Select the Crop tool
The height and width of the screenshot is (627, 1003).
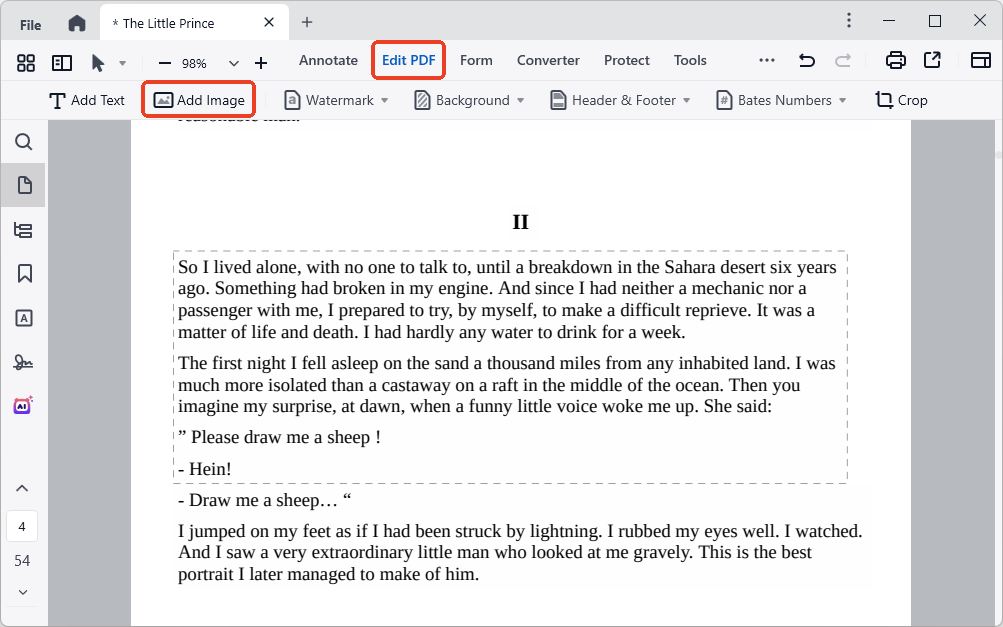(901, 100)
